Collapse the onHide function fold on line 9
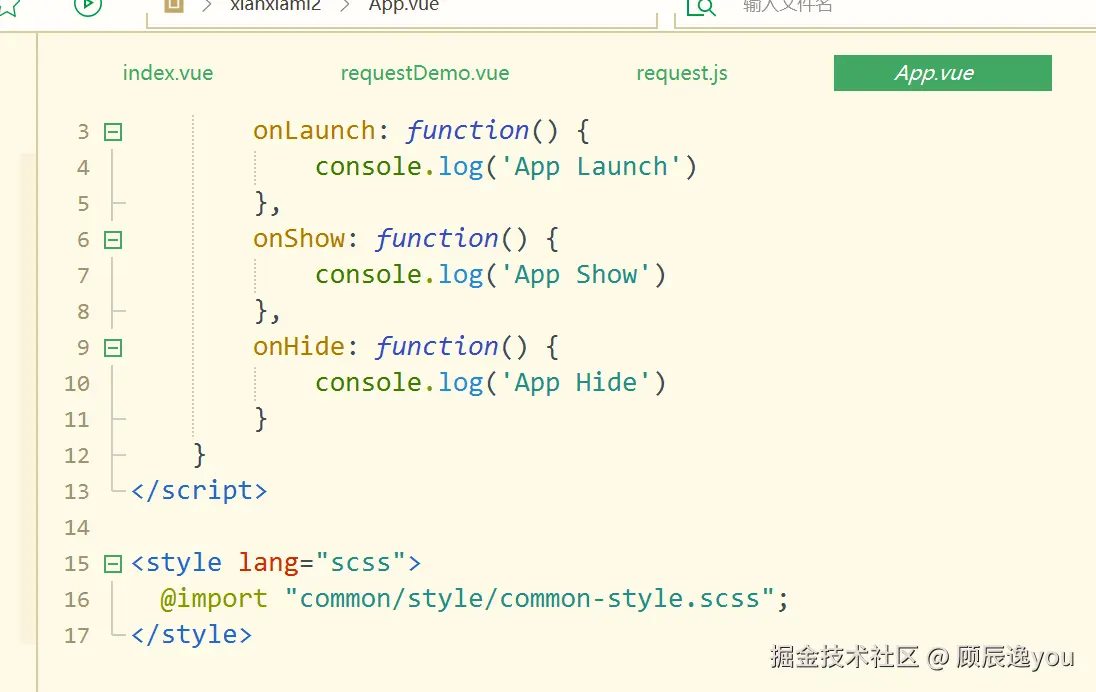The image size is (1096, 692). [x=113, y=348]
